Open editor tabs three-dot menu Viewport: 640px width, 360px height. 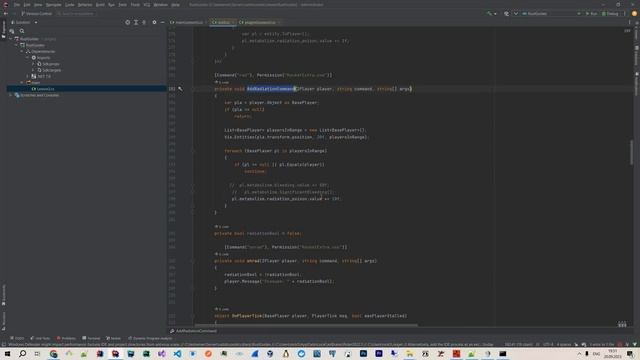pos(629,22)
